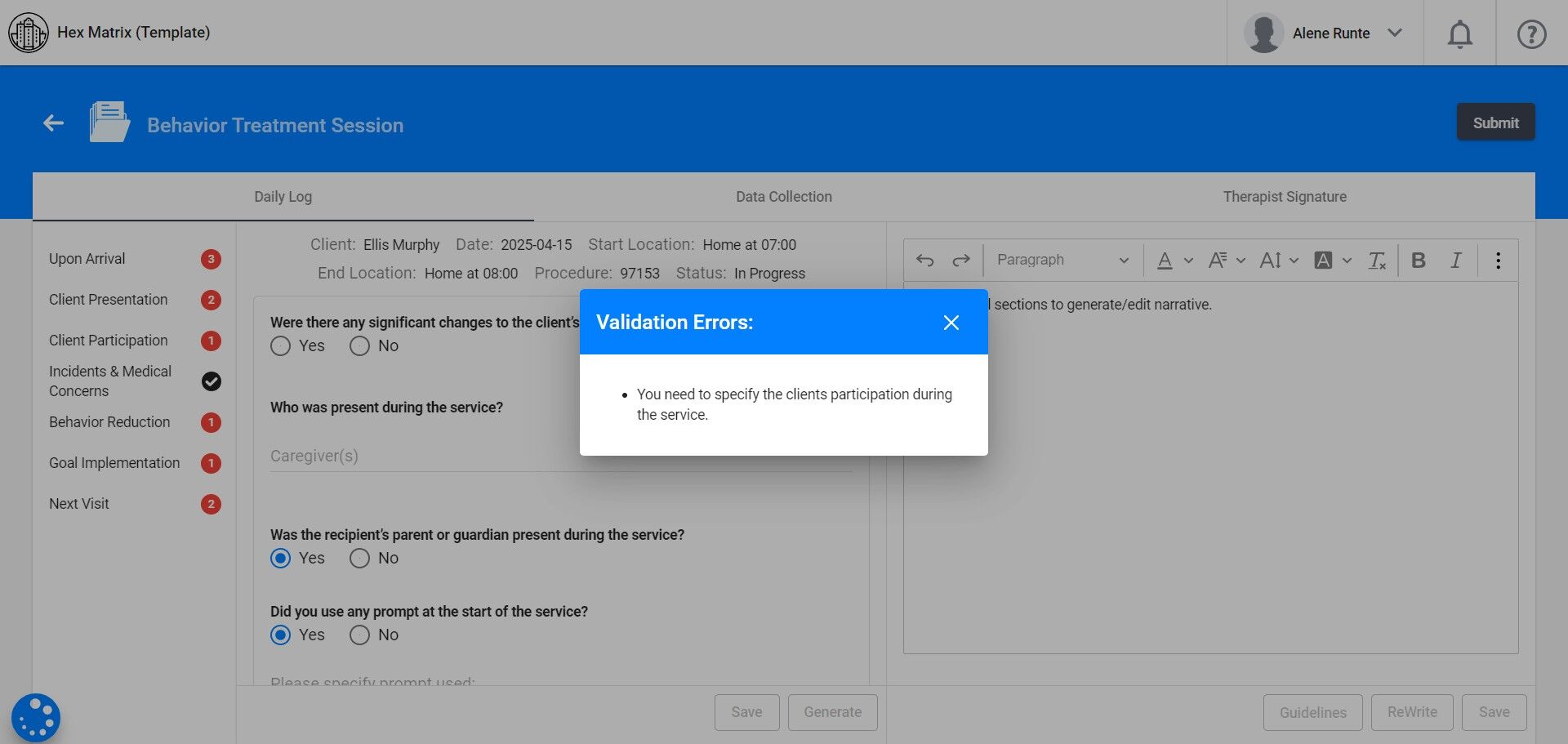Open the Caregiver(s) selection field
Image resolution: width=1568 pixels, height=744 pixels.
pos(561,456)
